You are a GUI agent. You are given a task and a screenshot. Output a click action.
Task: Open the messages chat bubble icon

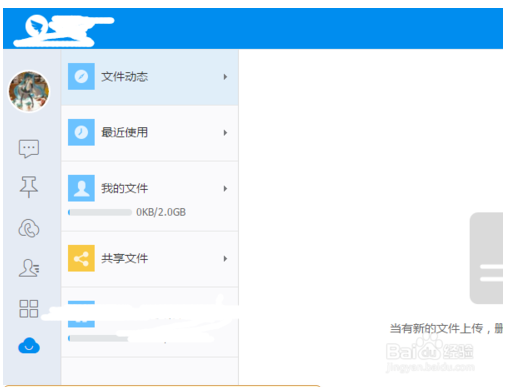pyautogui.click(x=29, y=149)
